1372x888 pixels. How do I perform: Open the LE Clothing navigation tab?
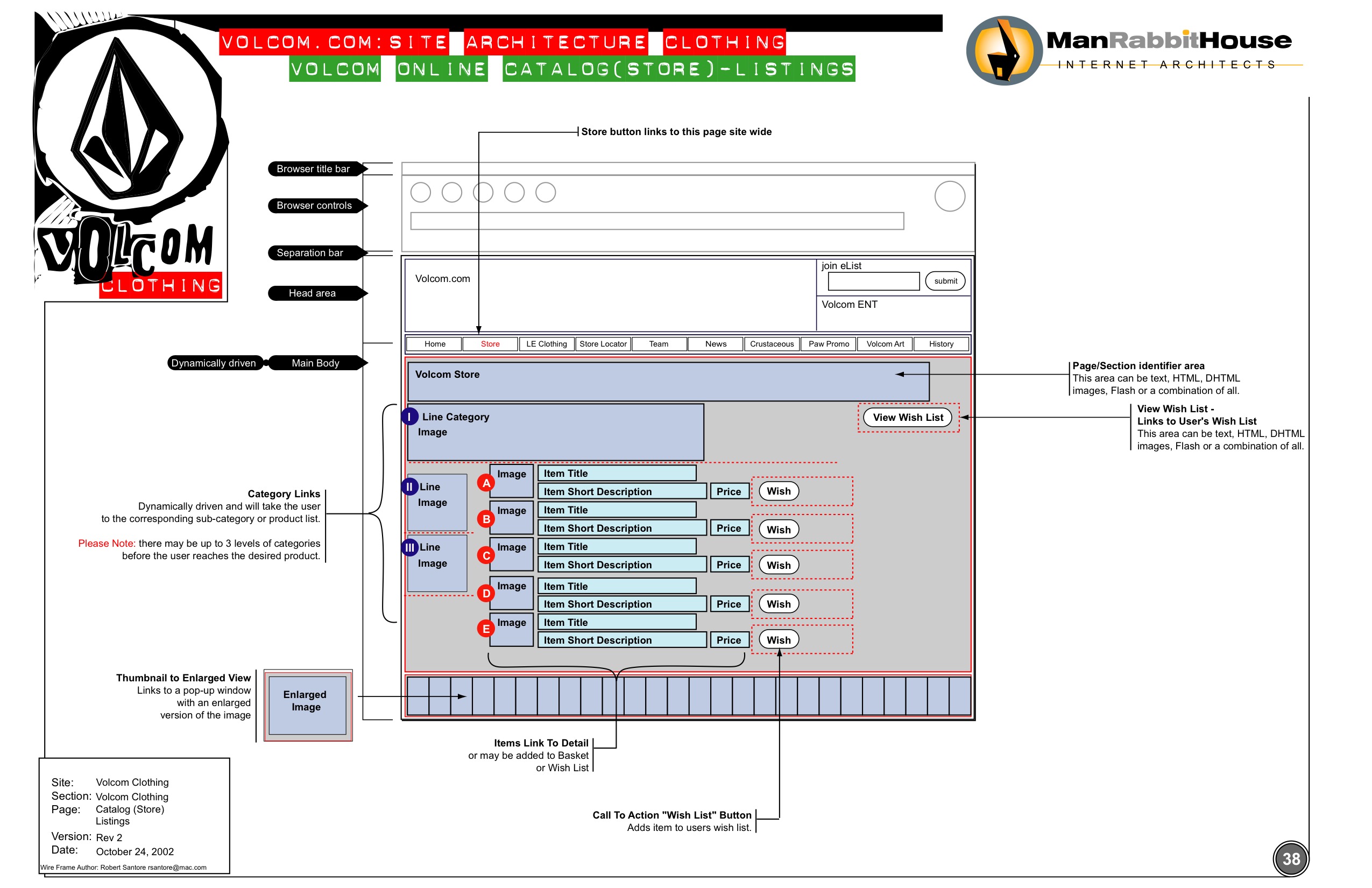pyautogui.click(x=546, y=344)
